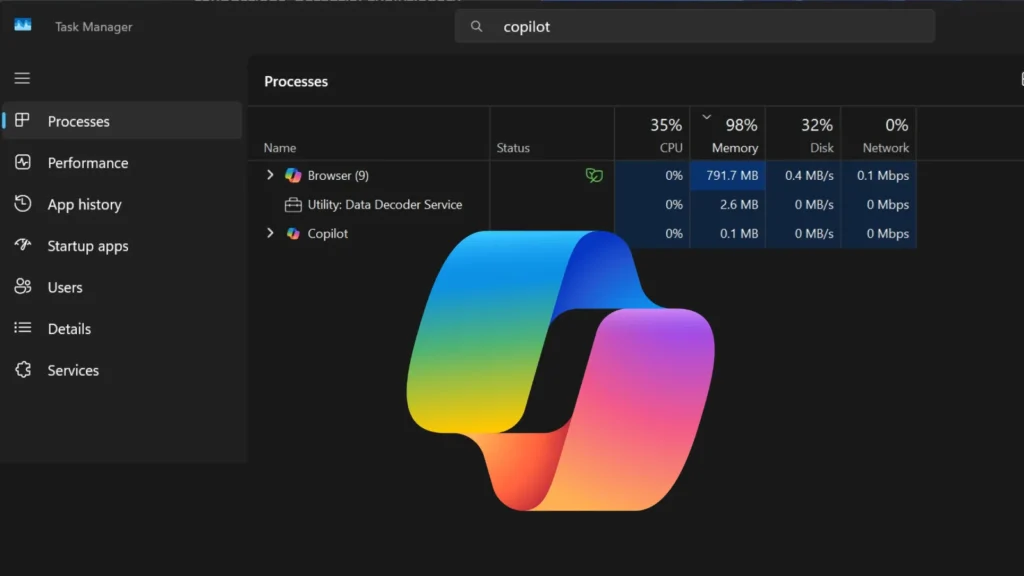1024x576 pixels.
Task: Click the 2.6 MB memory cell
Action: coord(728,204)
